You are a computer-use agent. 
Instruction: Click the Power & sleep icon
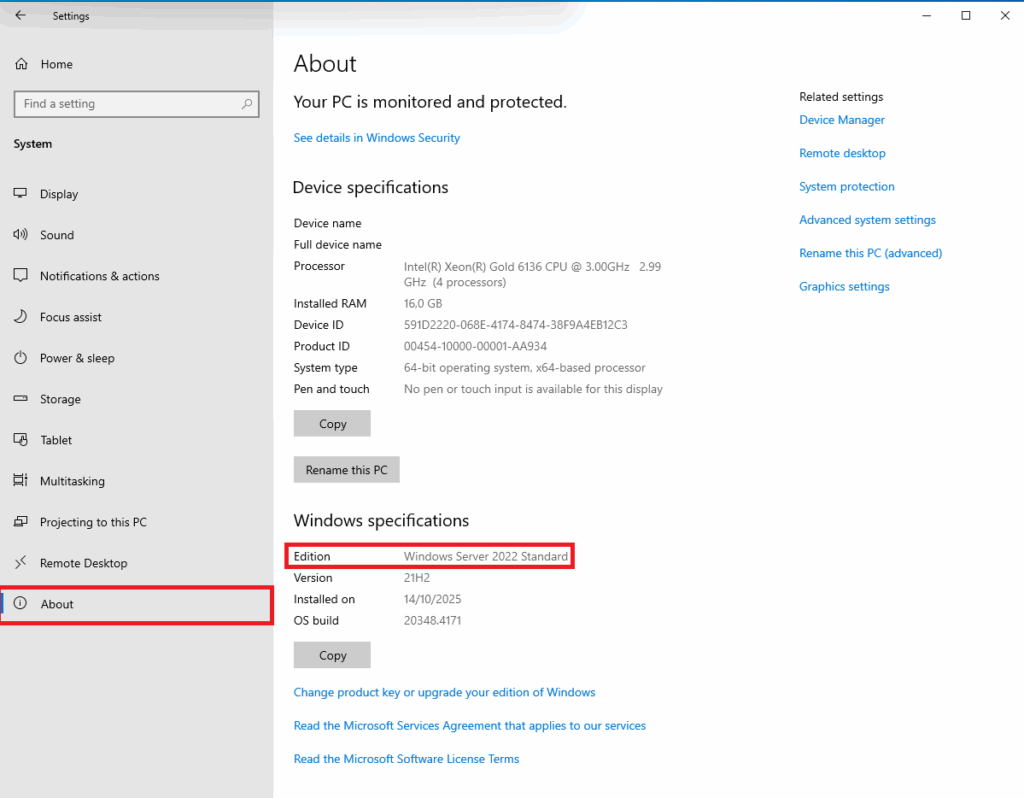(21, 358)
